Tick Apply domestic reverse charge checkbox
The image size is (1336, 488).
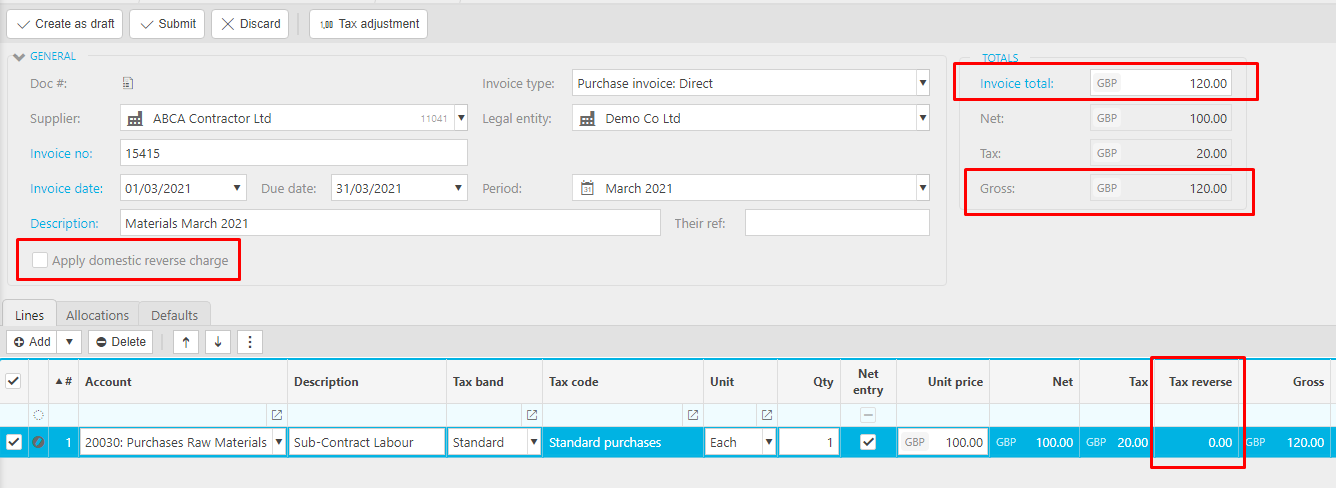coord(40,261)
